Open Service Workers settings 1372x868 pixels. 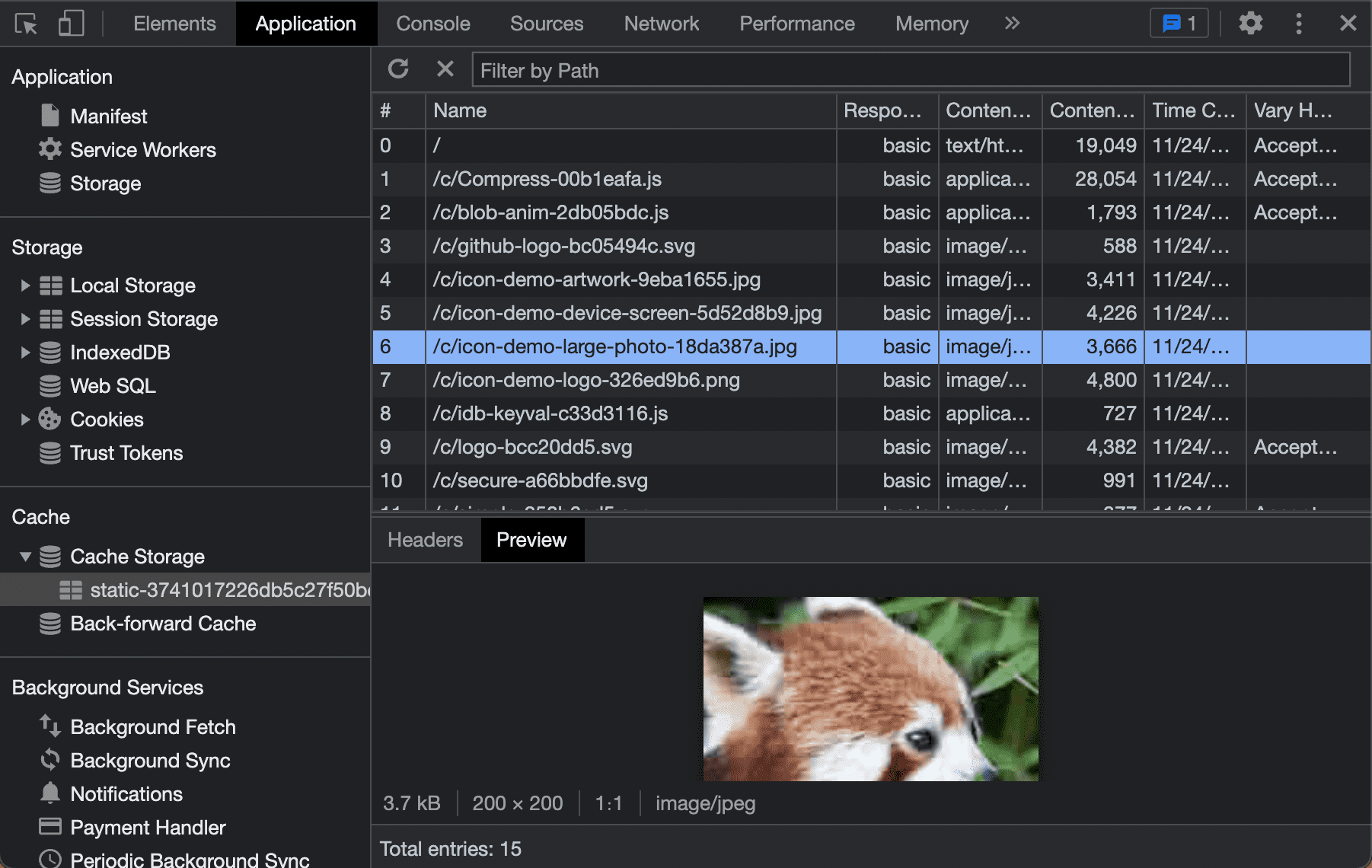tap(143, 149)
